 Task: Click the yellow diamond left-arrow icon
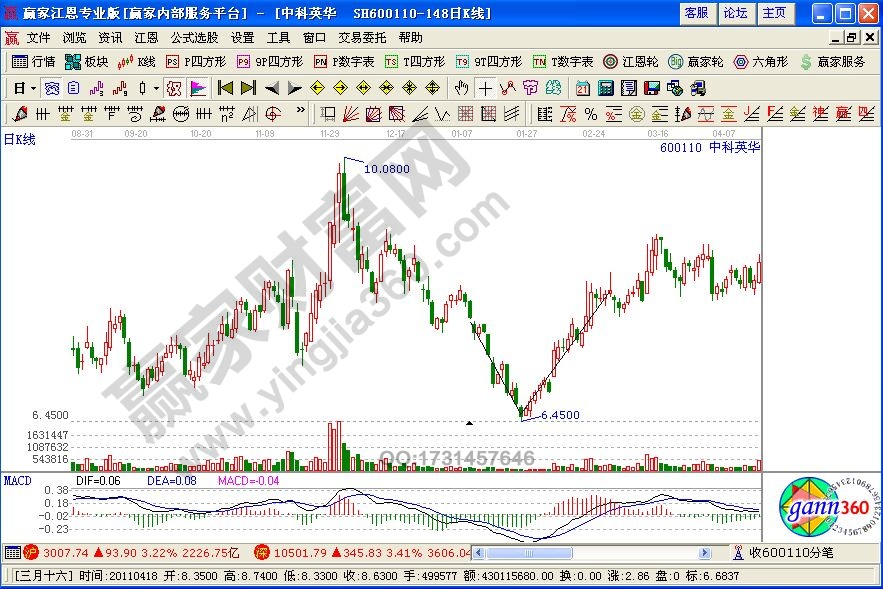[318, 88]
